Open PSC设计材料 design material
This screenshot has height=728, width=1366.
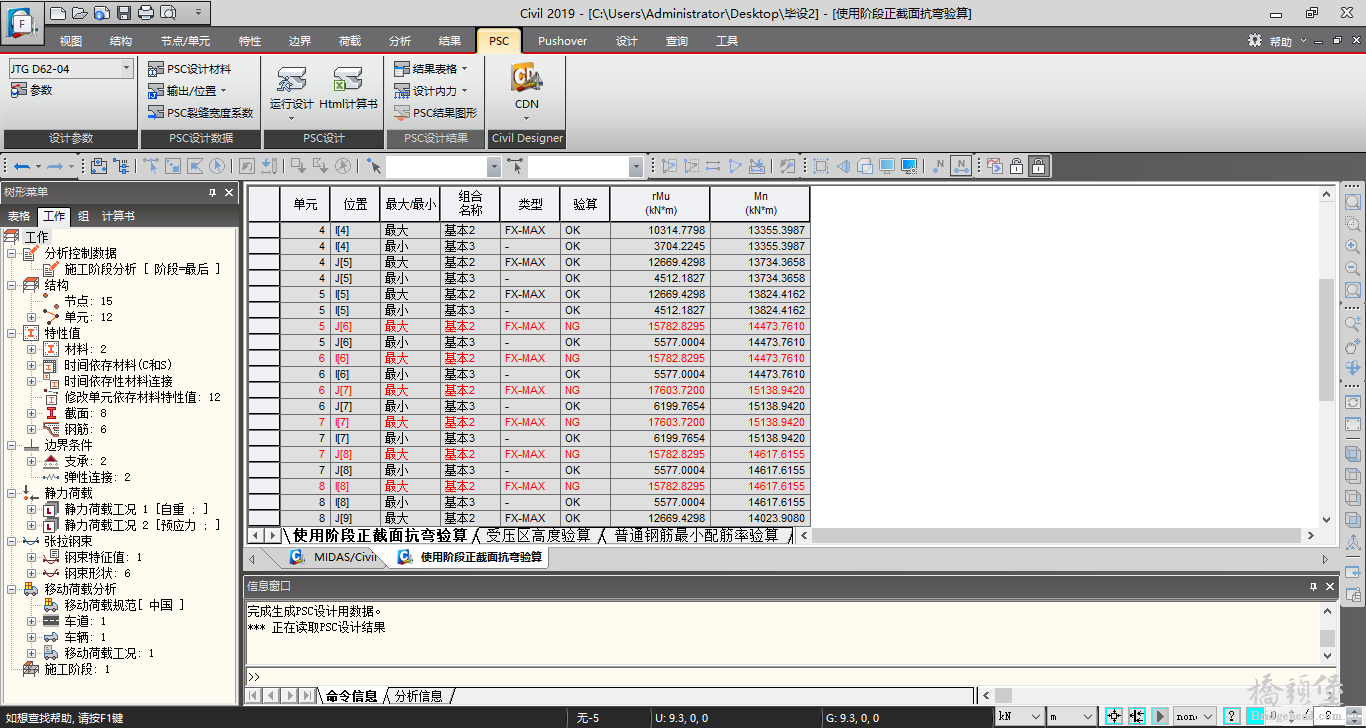189,69
